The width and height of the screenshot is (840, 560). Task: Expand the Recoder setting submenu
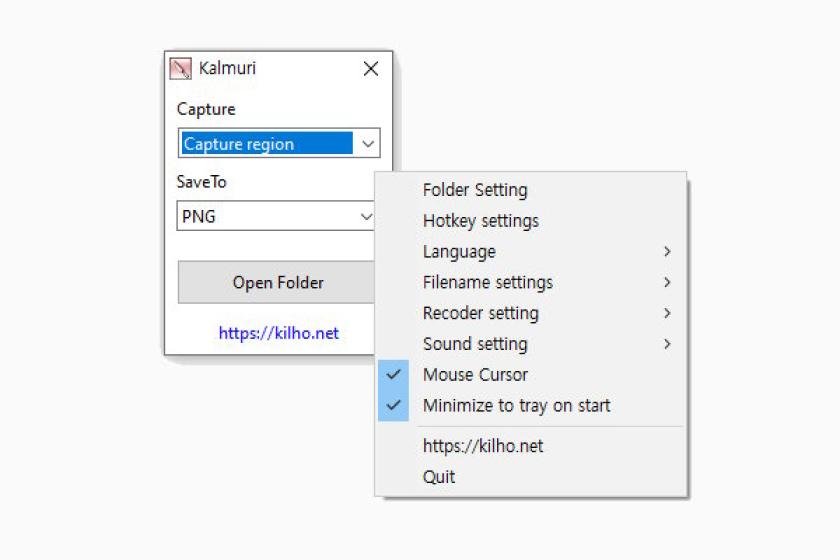coord(531,313)
